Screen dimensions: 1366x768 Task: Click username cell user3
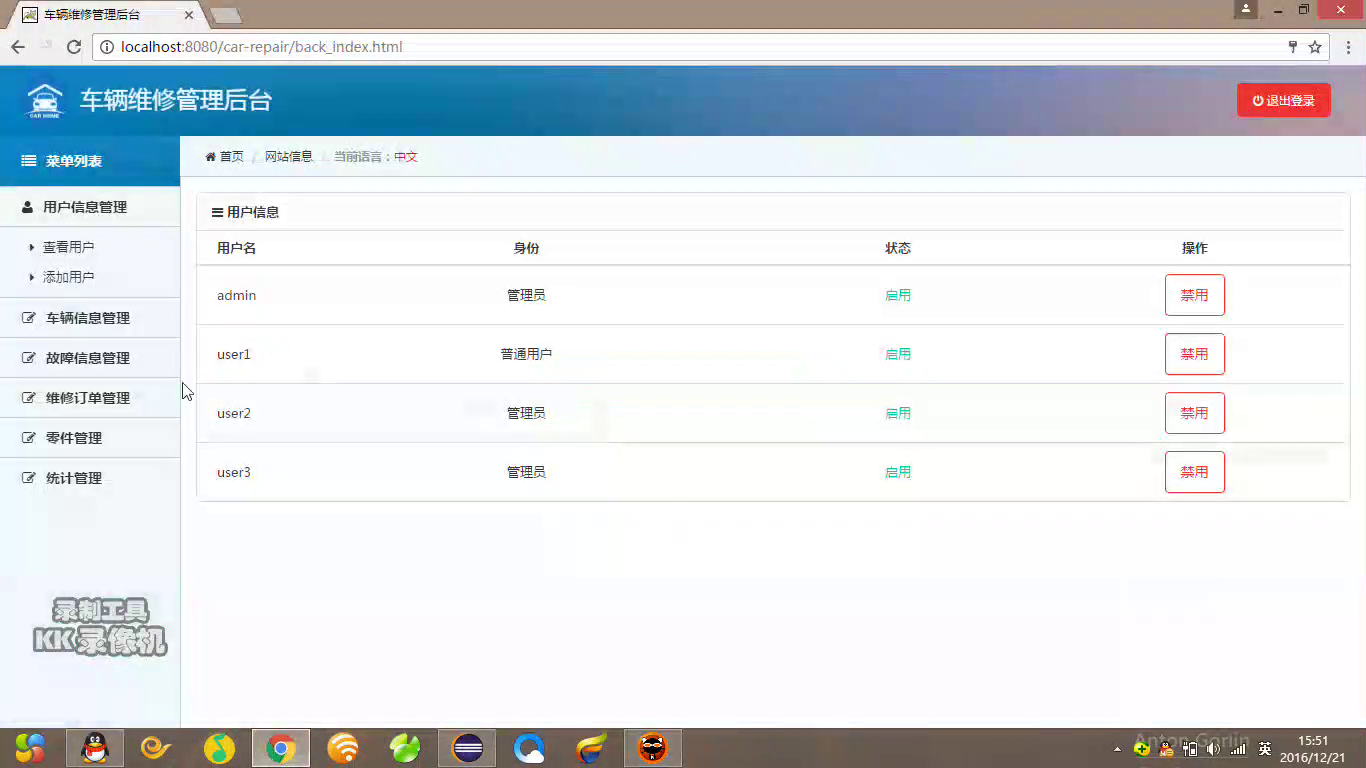pyautogui.click(x=234, y=472)
